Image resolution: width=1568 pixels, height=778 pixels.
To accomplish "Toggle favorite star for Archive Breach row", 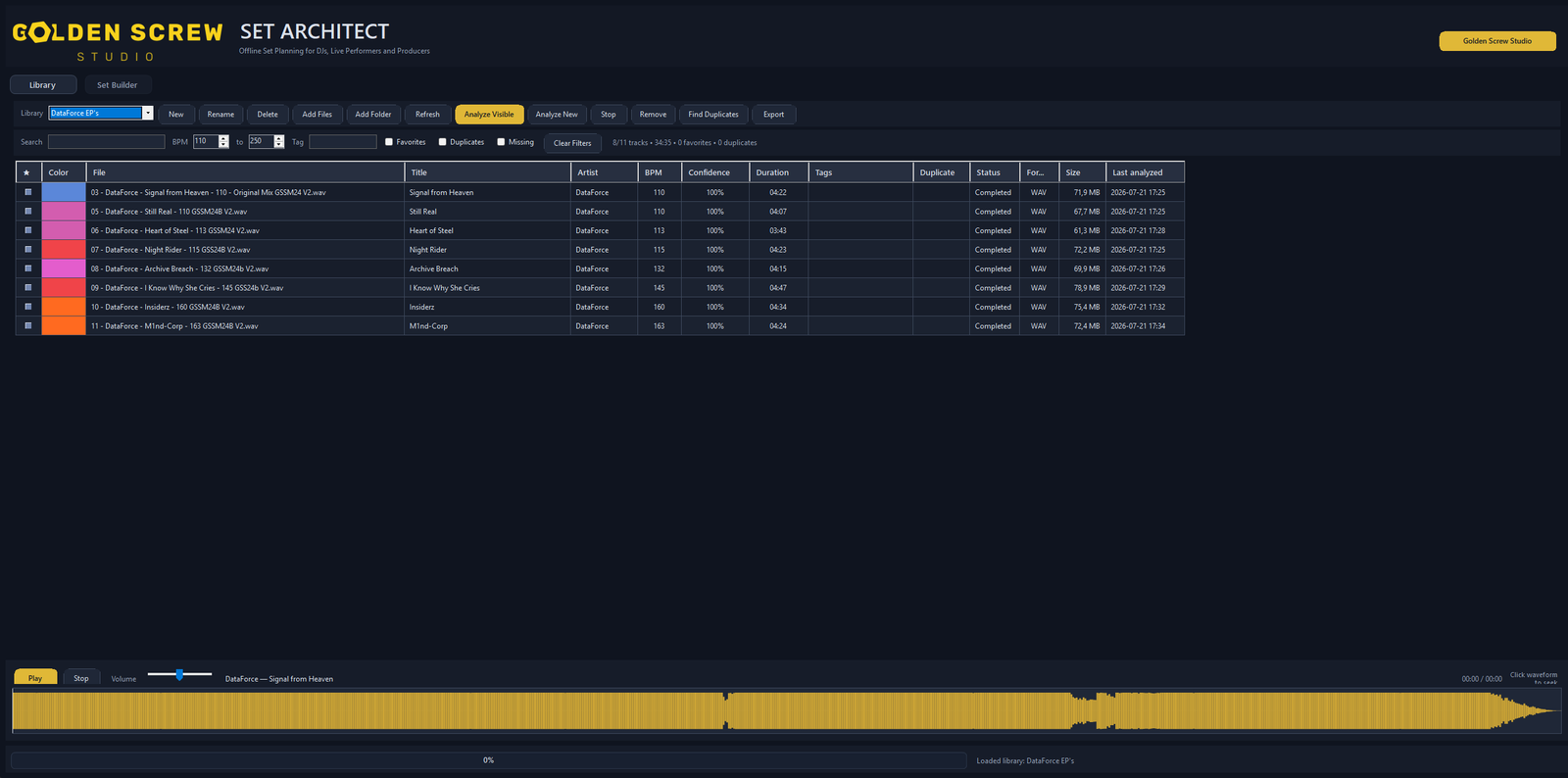I will point(28,268).
